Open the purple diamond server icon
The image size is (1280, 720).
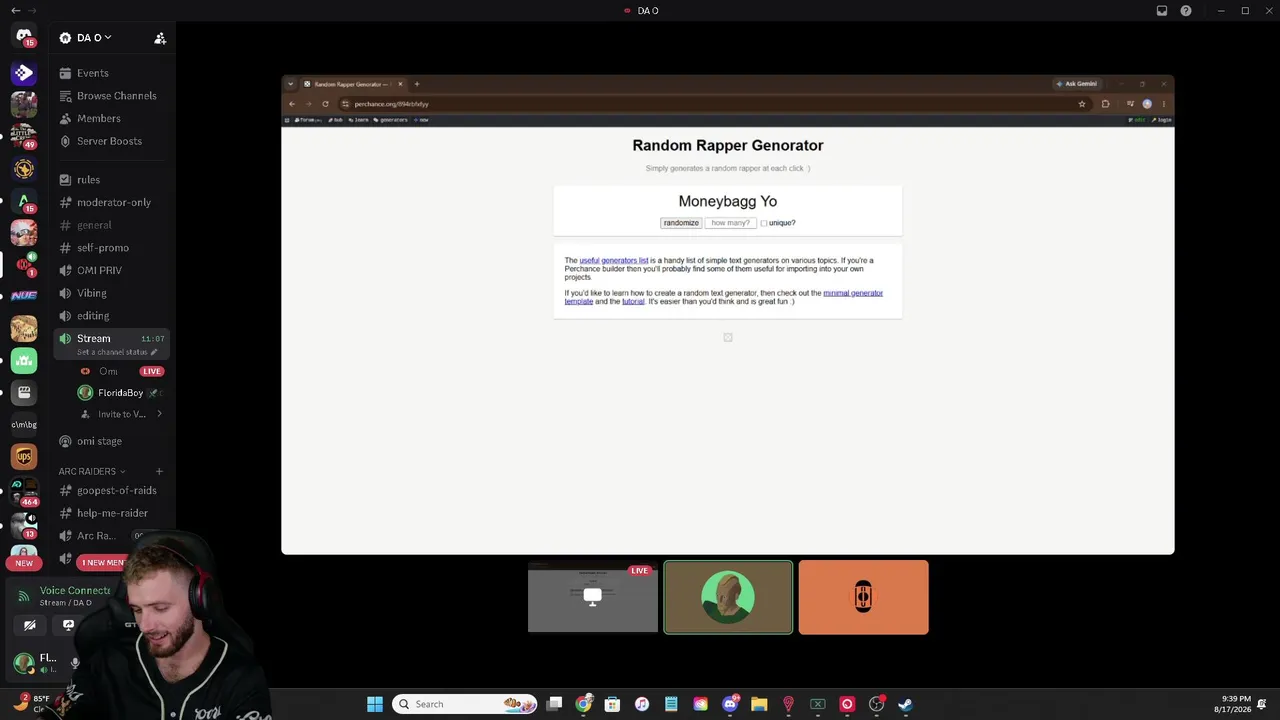click(24, 73)
